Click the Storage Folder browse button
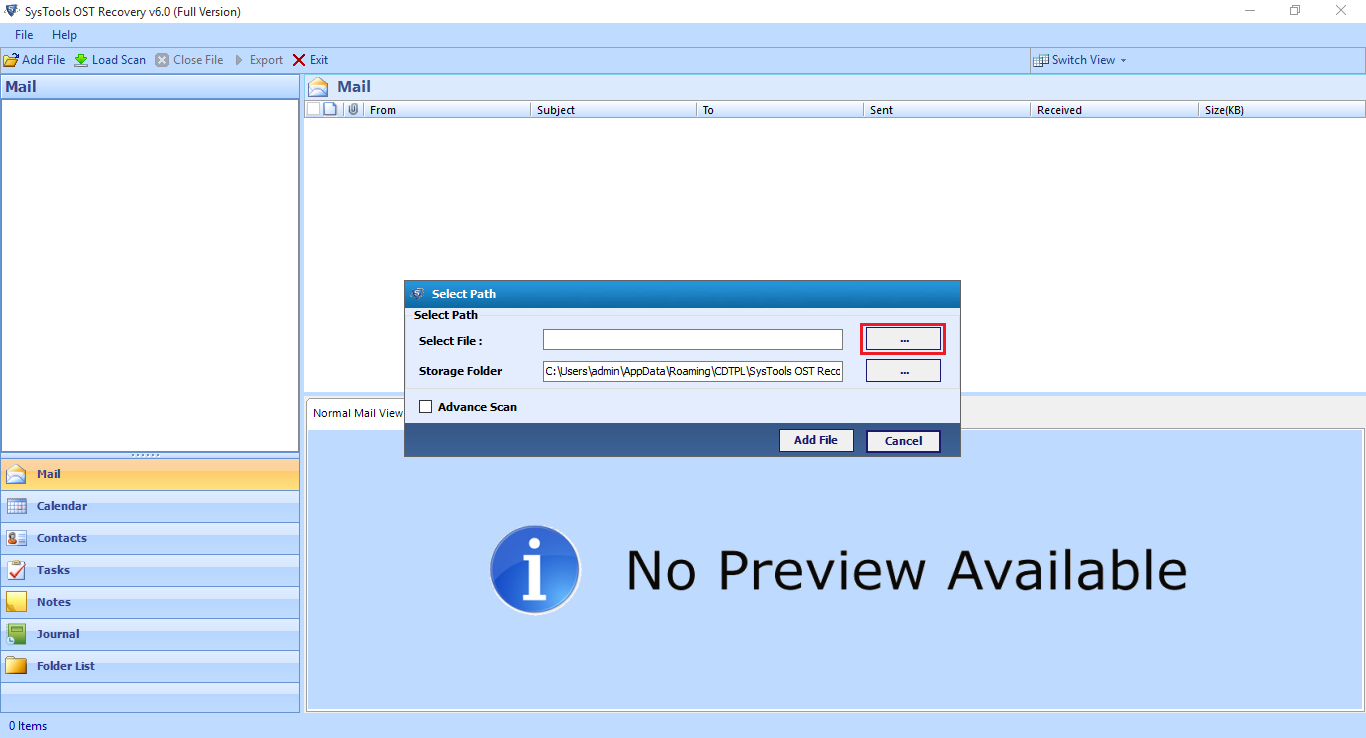 coord(903,371)
